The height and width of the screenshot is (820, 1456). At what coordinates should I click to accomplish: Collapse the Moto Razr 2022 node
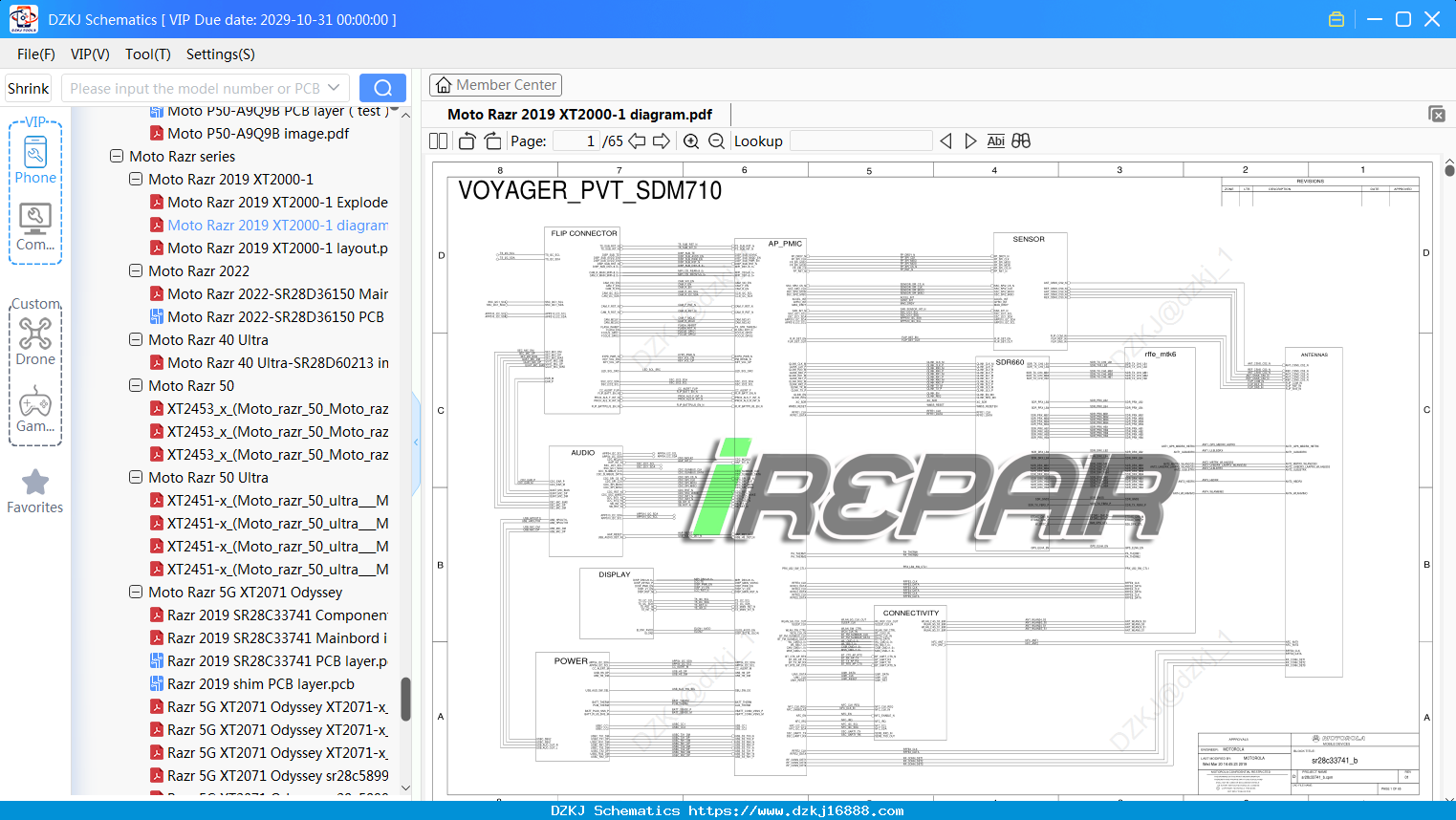[x=136, y=270]
